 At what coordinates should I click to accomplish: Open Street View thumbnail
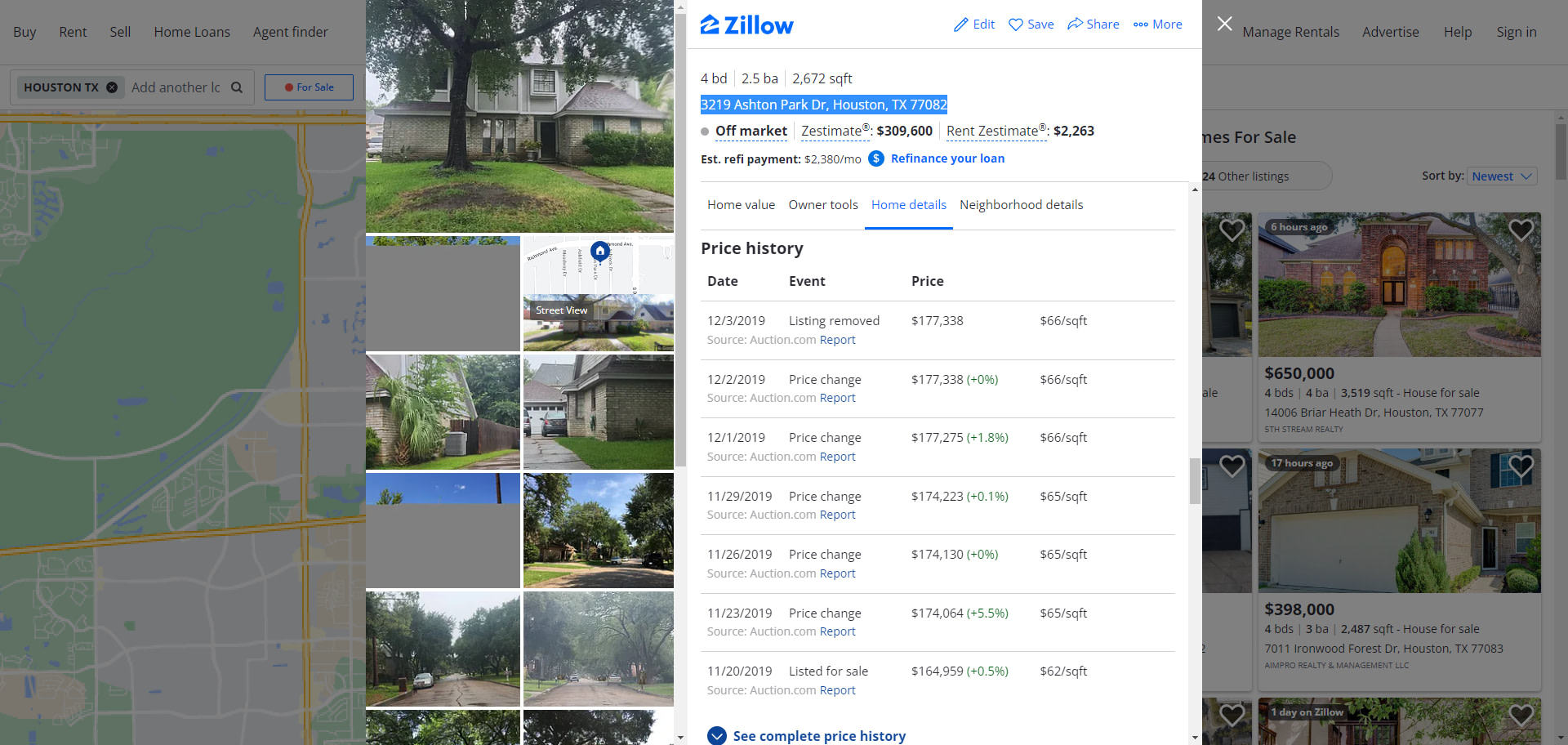click(599, 323)
